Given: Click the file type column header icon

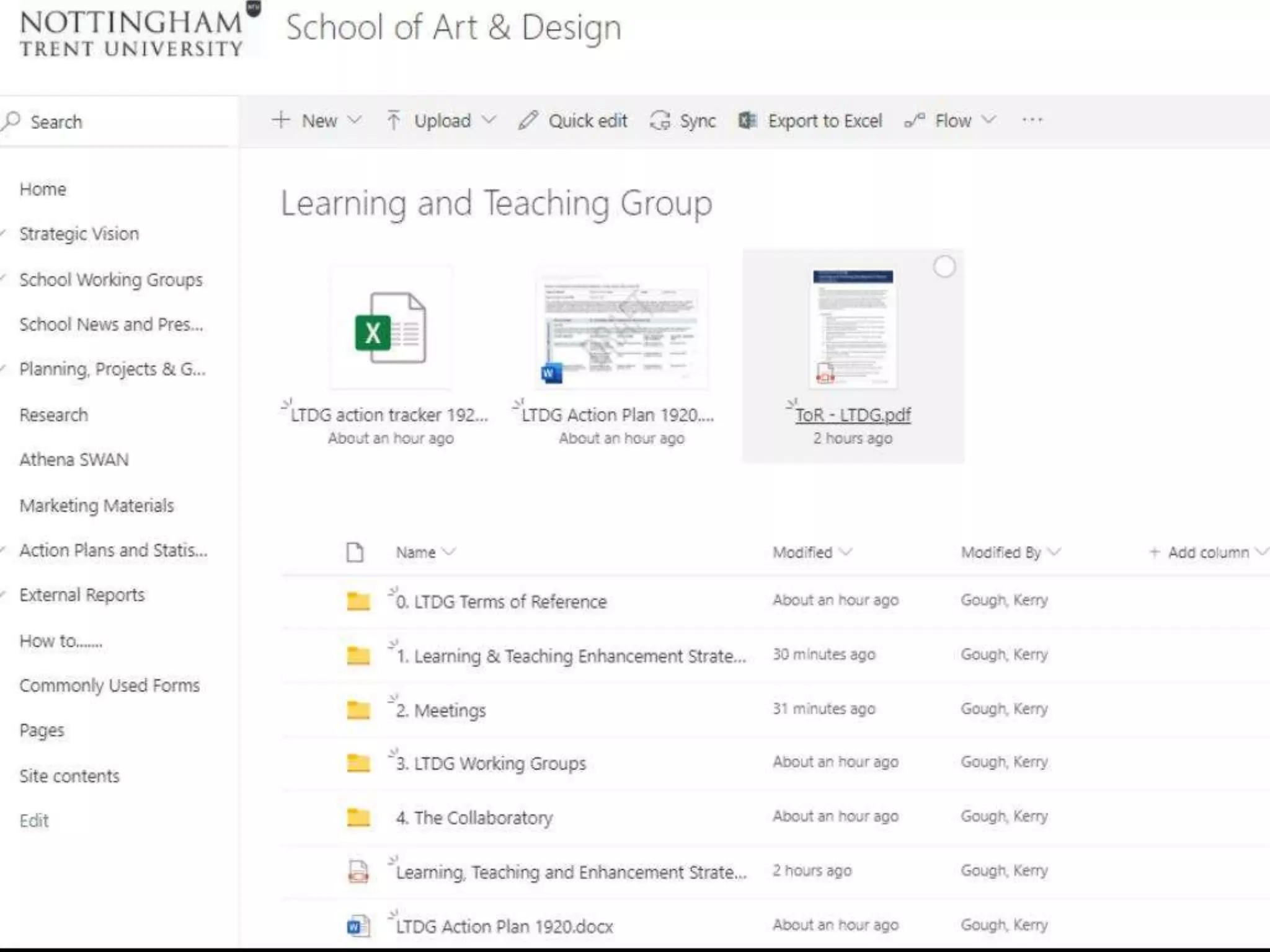Looking at the screenshot, I should (x=355, y=552).
